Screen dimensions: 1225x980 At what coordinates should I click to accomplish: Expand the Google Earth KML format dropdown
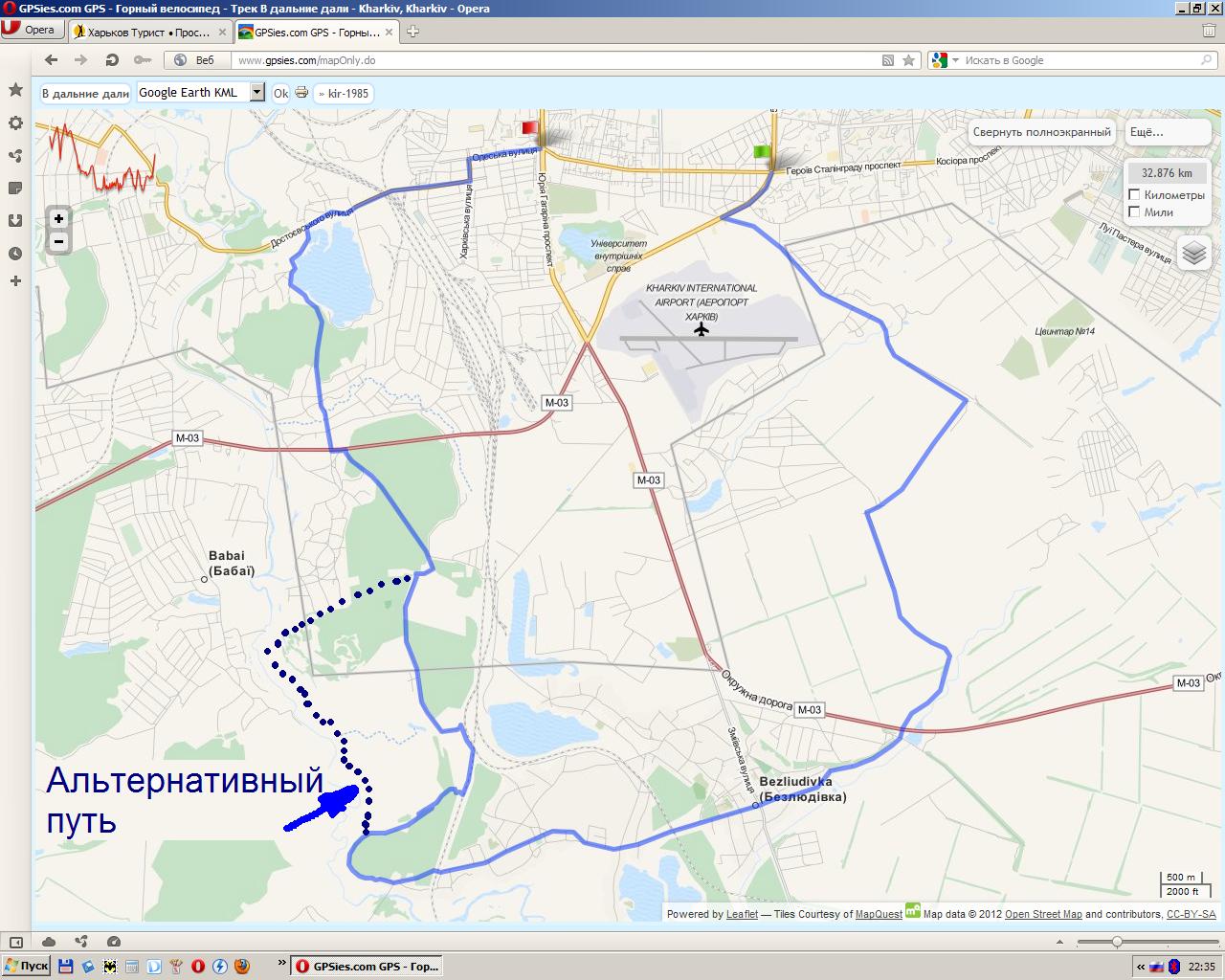click(256, 92)
